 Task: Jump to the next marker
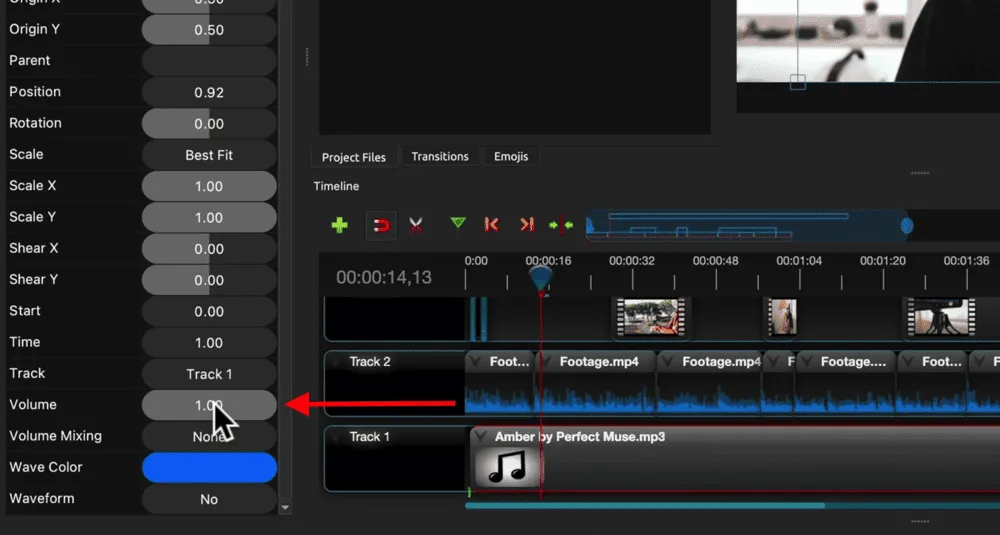(527, 225)
